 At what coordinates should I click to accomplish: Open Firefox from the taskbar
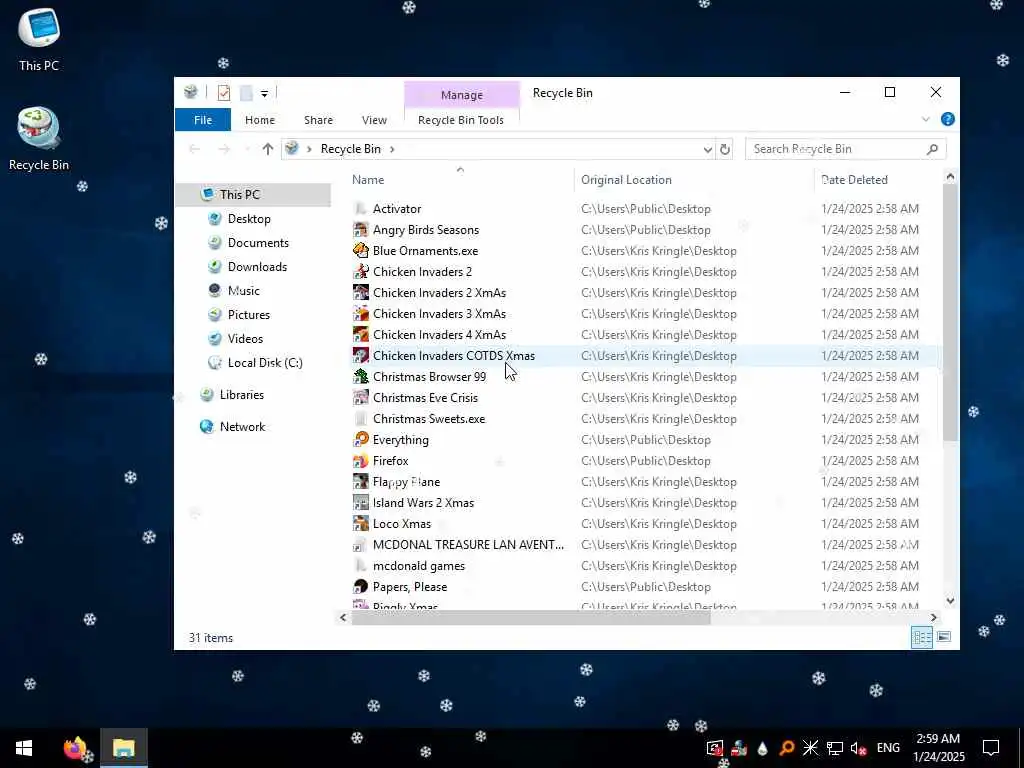tap(75, 748)
